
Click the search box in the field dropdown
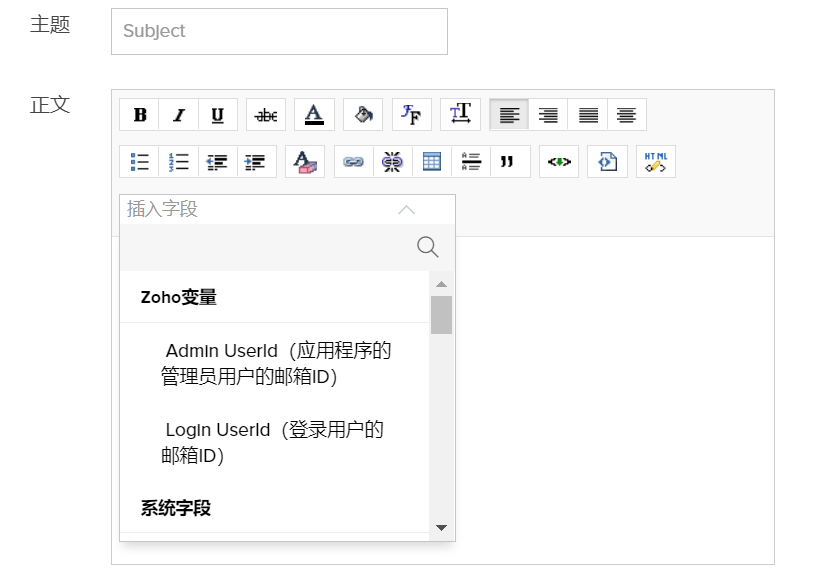287,247
